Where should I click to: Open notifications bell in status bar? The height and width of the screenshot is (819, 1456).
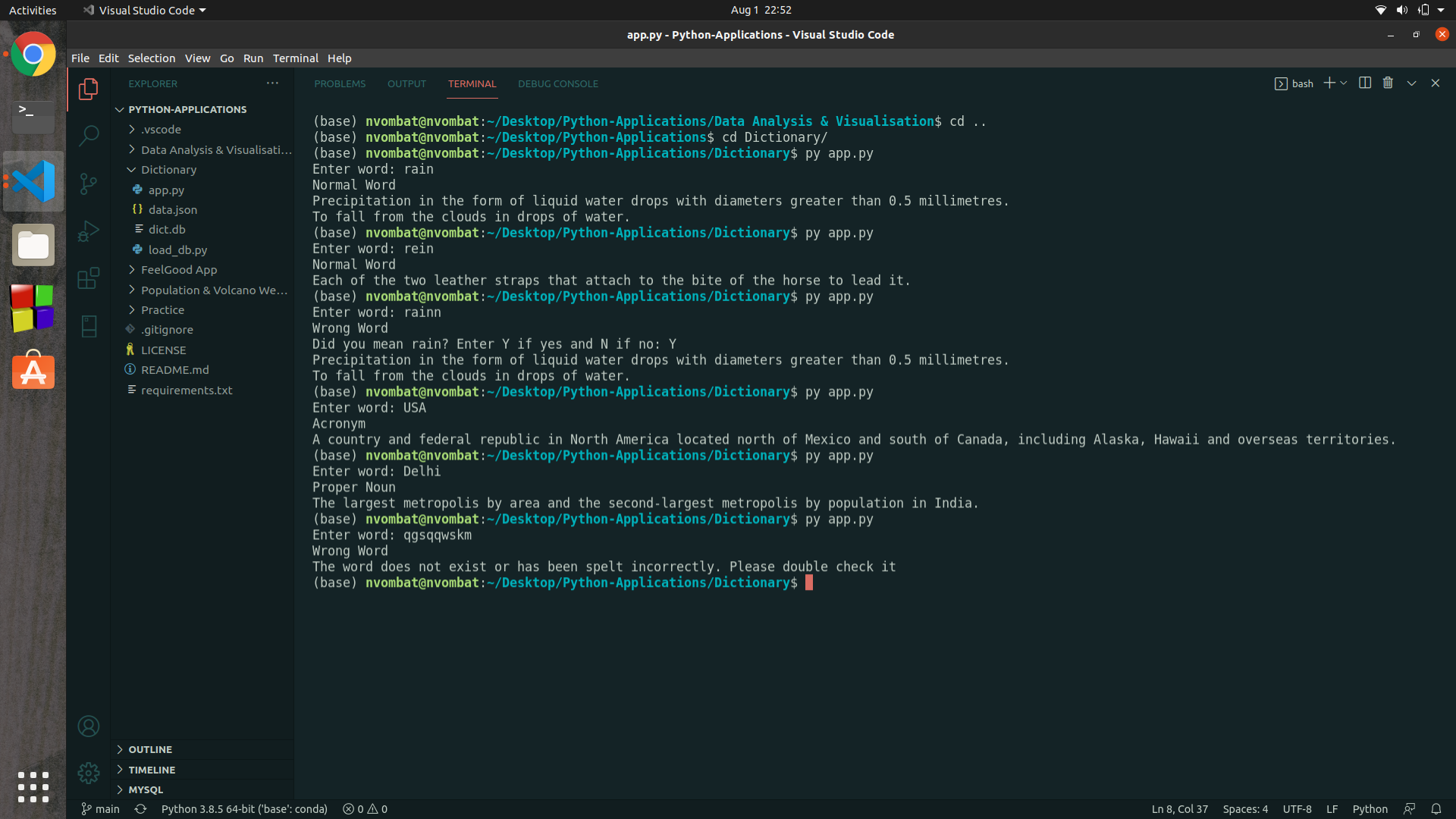tap(1436, 809)
